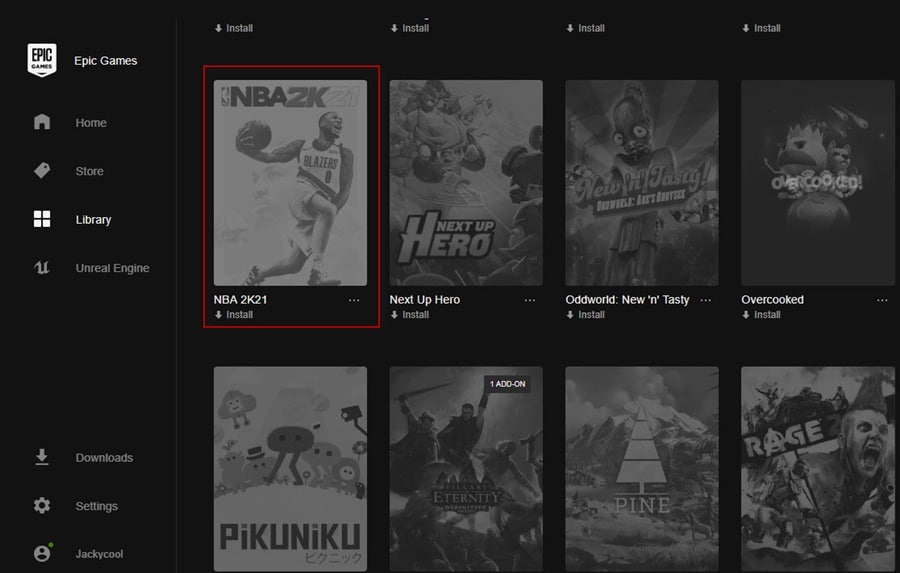Click the Unreal Engine logo icon

point(42,268)
